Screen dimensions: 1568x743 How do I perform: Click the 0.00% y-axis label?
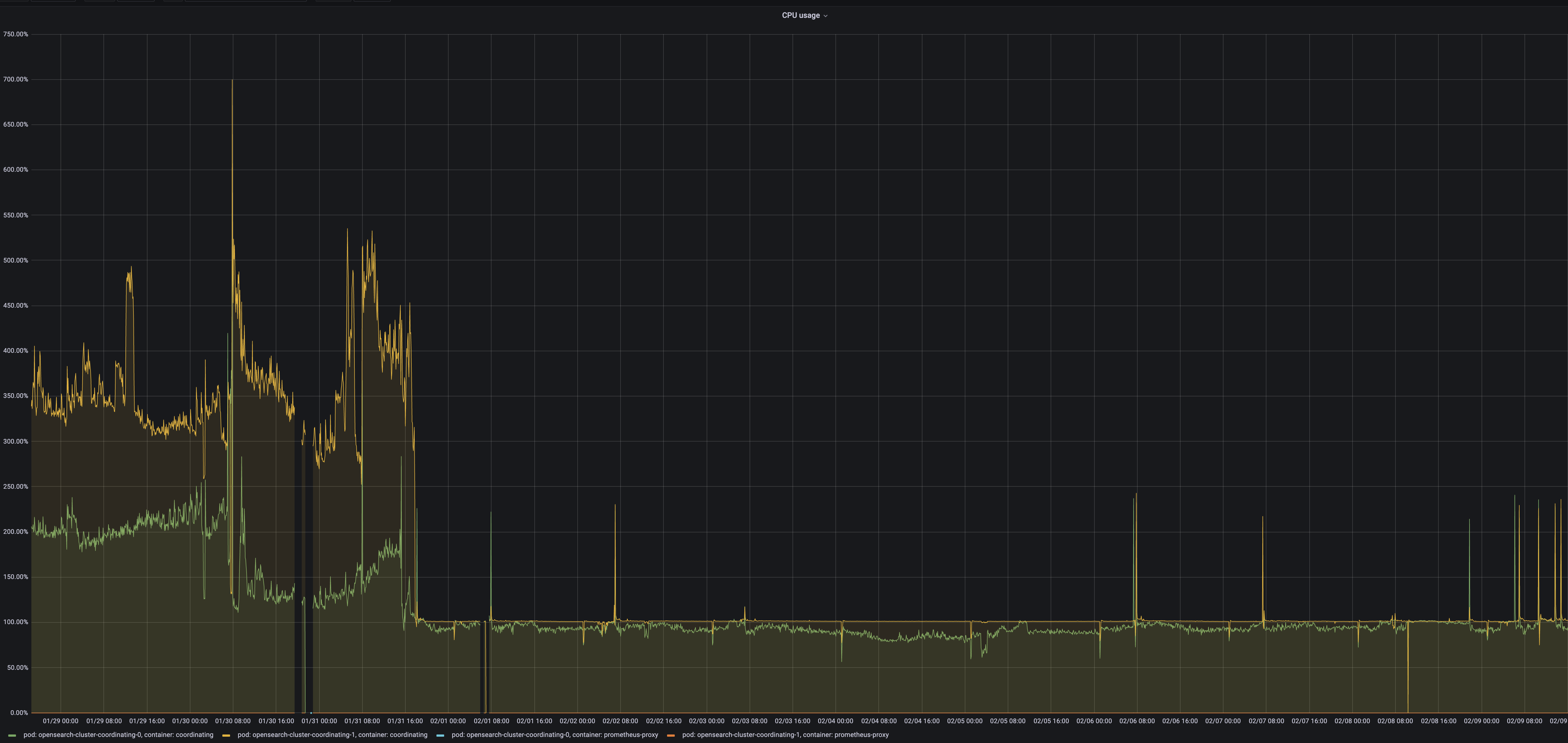[x=20, y=712]
